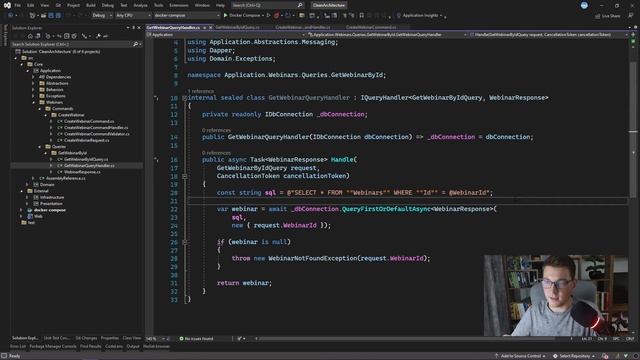Close the Solution Explorer panel
The image size is (640, 360).
pyautogui.click(x=139, y=28)
